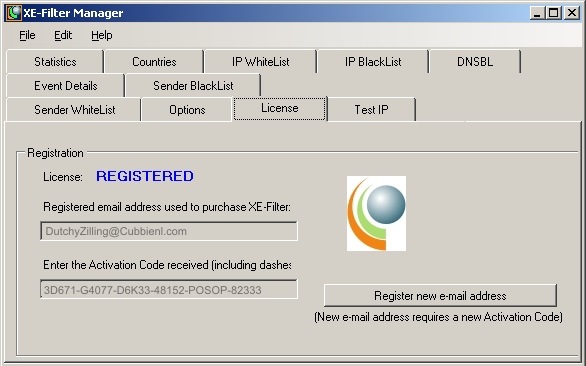The height and width of the screenshot is (366, 586).
Task: Open the Sender BlackList tab
Action: pos(193,86)
